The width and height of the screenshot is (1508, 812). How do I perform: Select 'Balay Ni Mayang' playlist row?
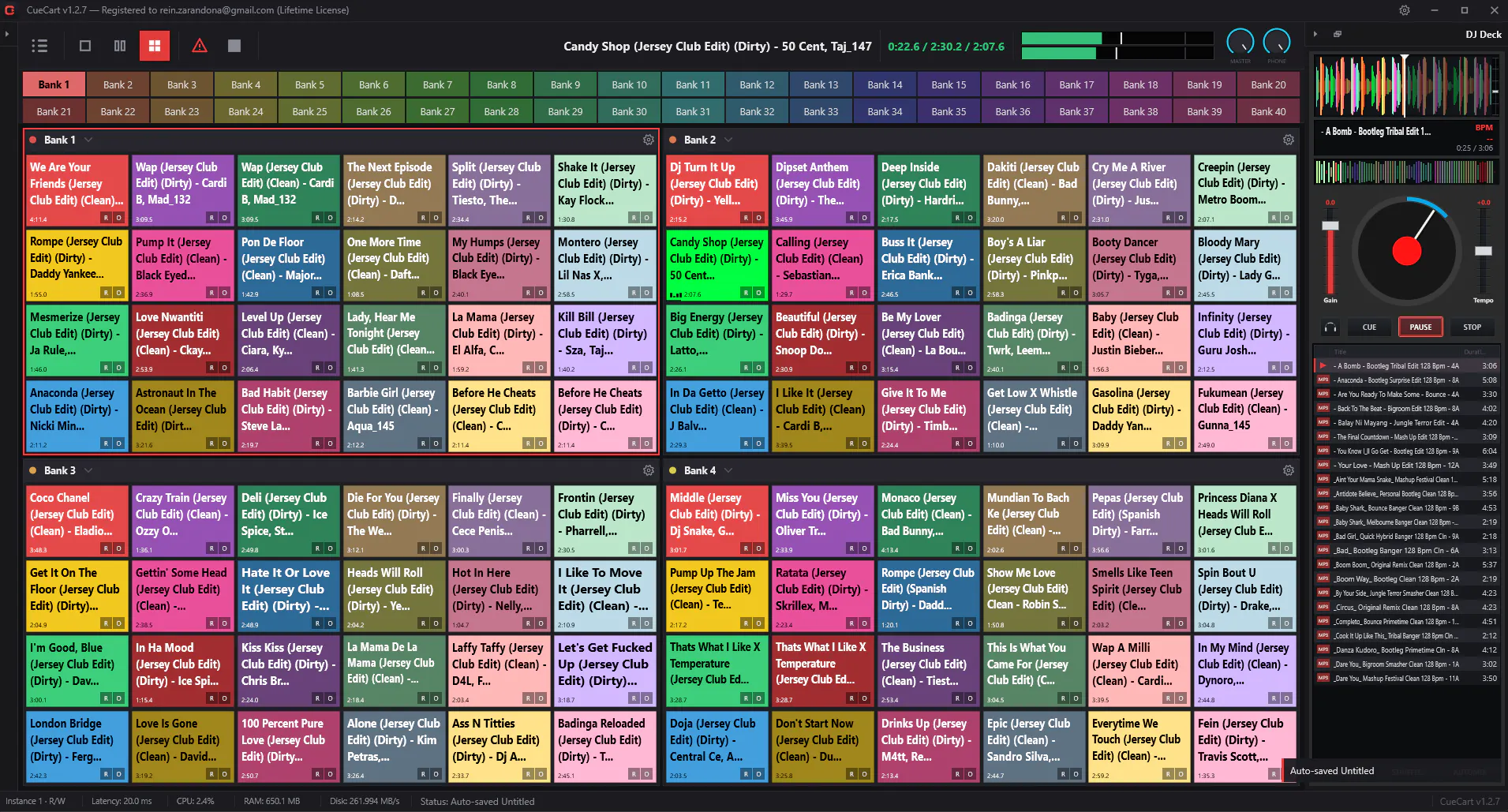coord(1405,422)
